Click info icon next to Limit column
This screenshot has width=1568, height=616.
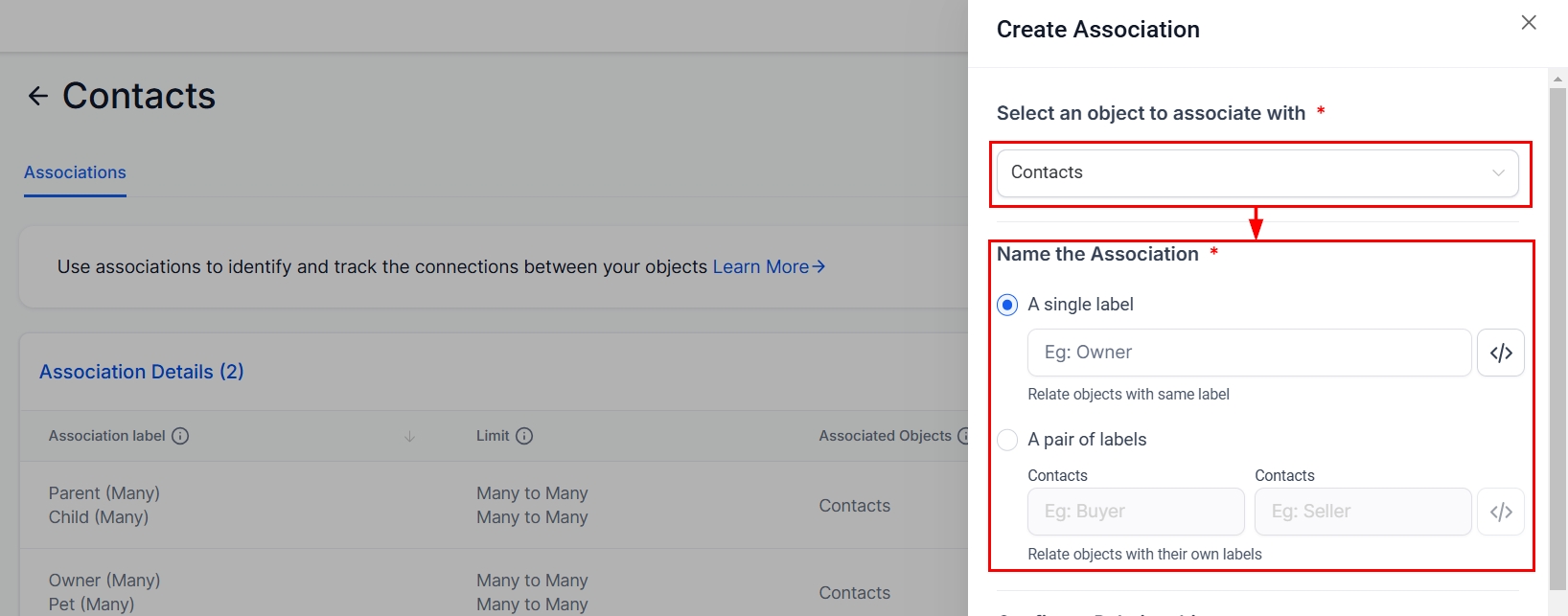(x=524, y=436)
